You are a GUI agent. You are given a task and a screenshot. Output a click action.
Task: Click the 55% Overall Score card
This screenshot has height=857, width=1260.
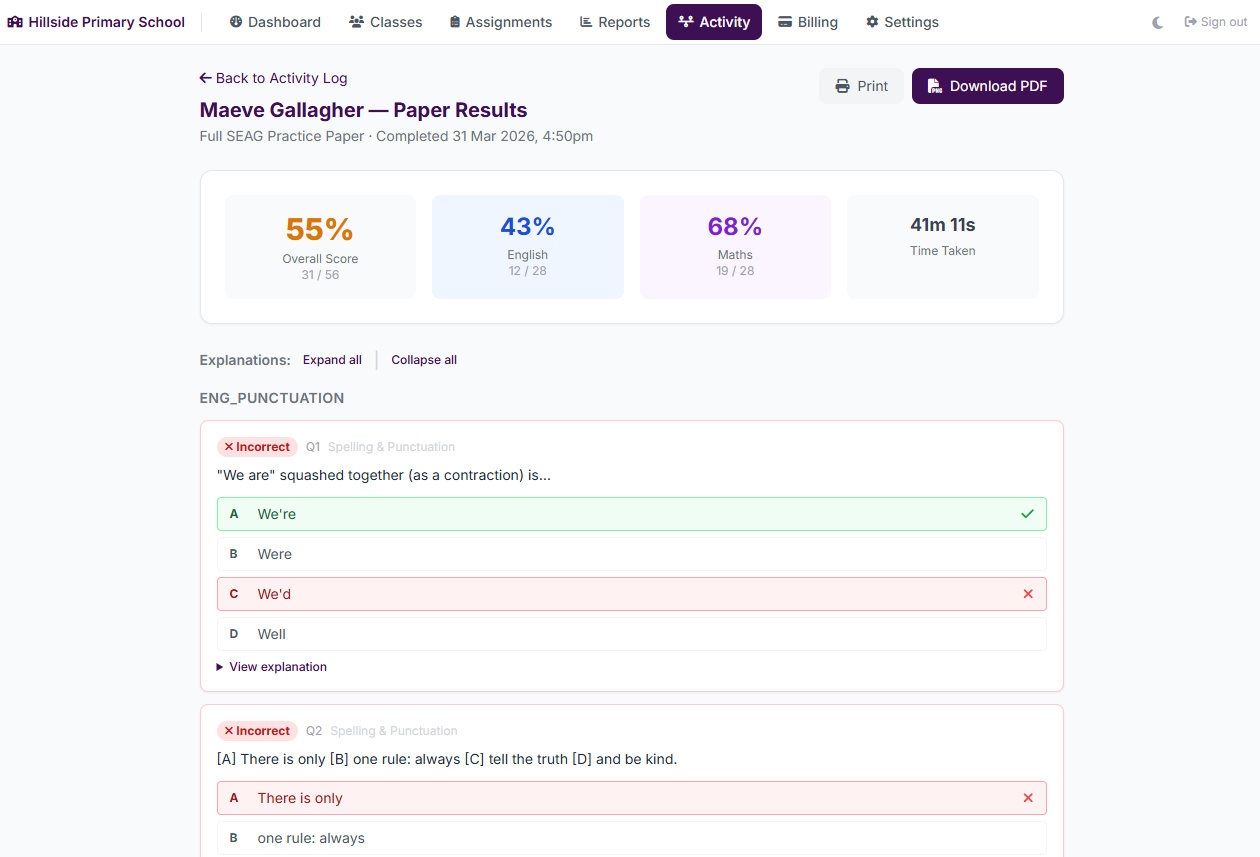click(x=320, y=247)
